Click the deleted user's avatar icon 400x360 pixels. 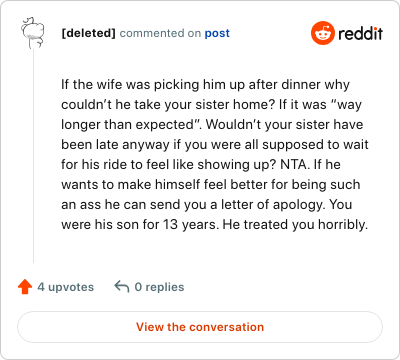point(33,33)
